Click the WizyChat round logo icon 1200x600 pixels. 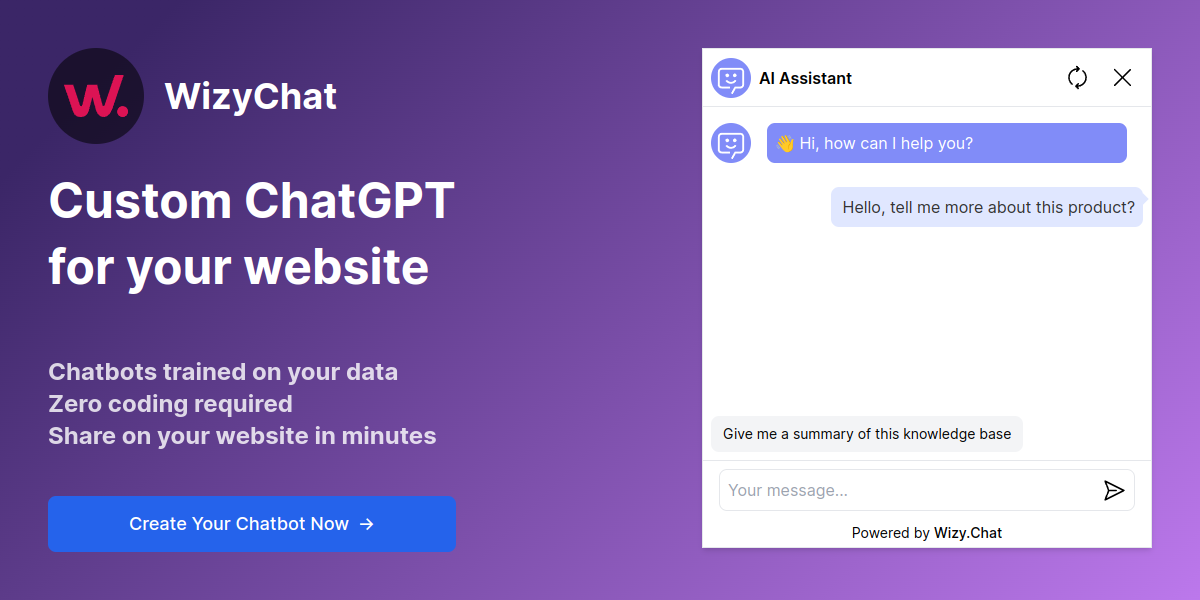(96, 96)
